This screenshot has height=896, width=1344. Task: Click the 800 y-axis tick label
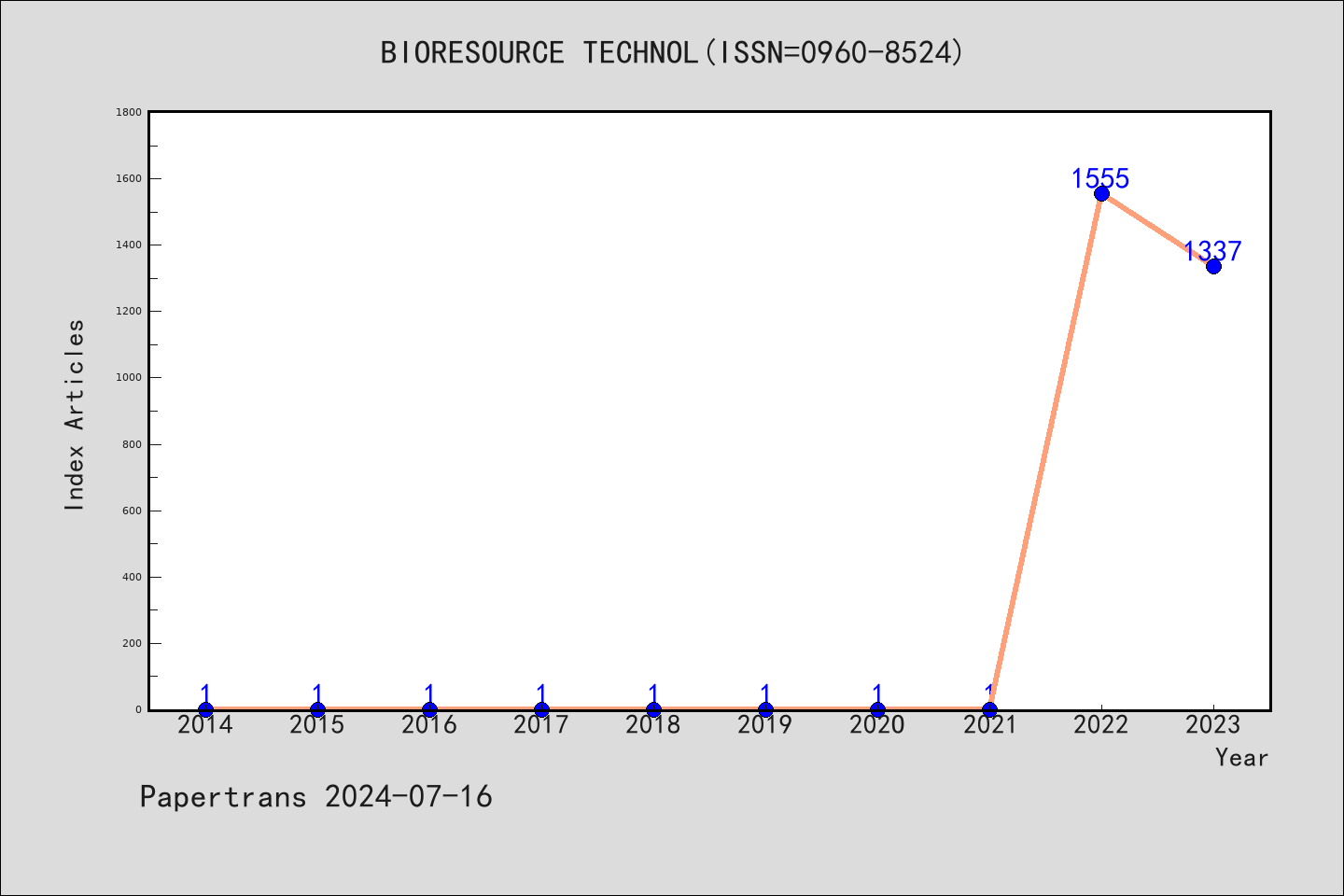pos(133,444)
